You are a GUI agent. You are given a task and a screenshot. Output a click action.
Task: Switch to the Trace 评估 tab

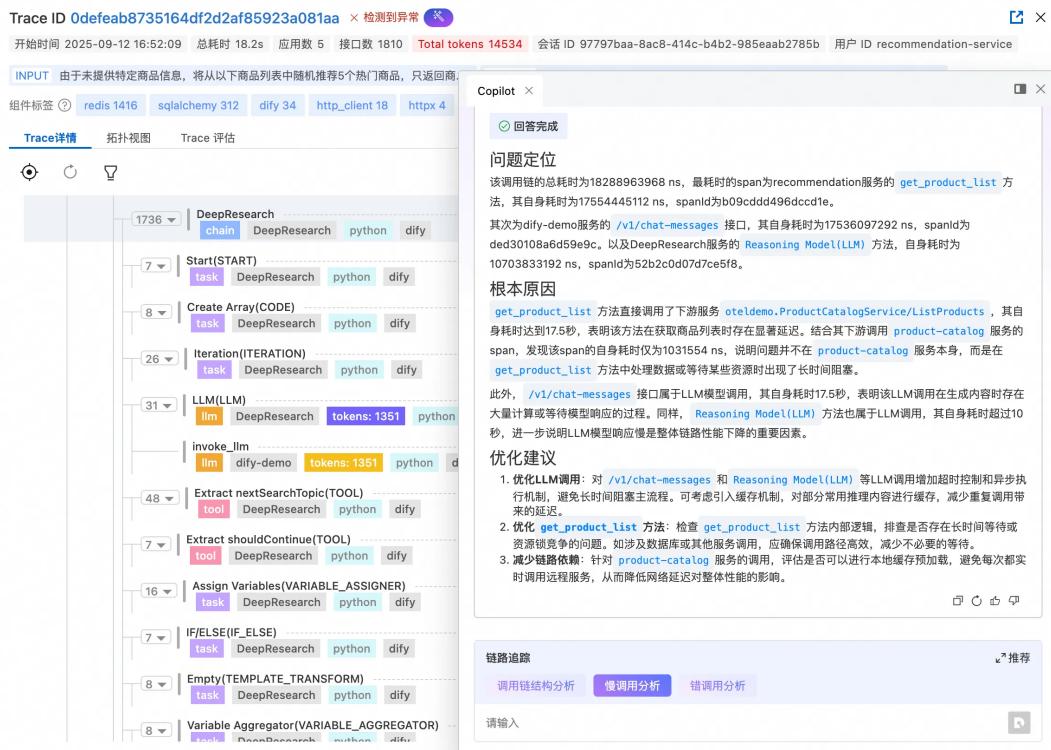click(207, 138)
